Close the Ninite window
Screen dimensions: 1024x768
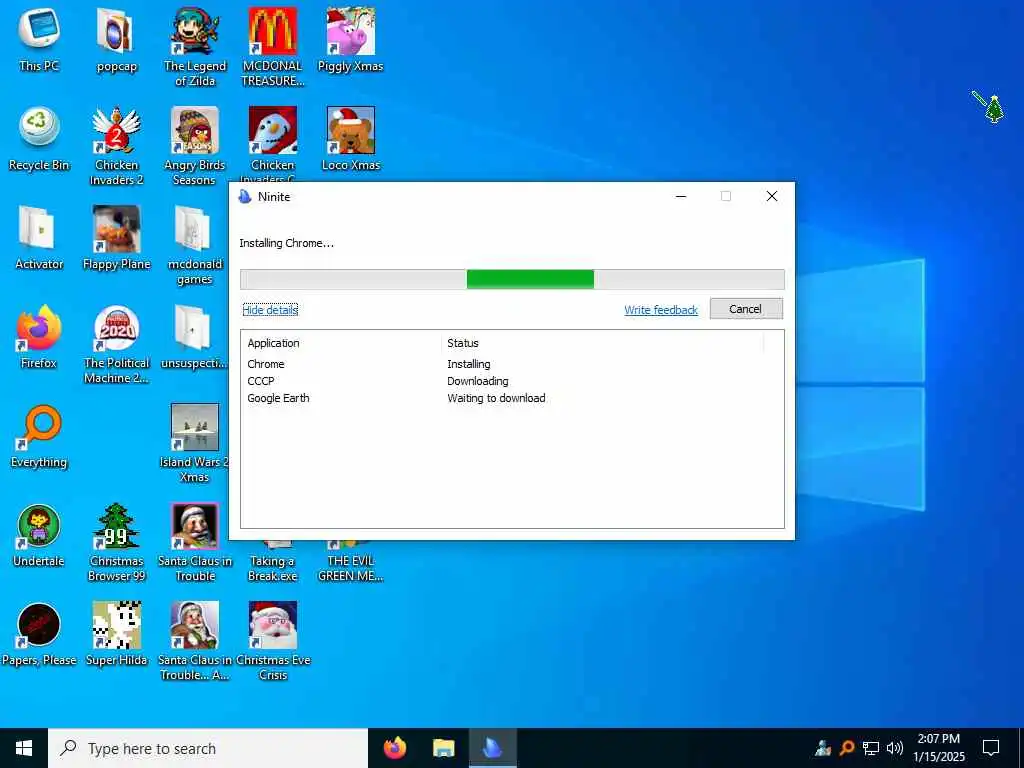[771, 196]
